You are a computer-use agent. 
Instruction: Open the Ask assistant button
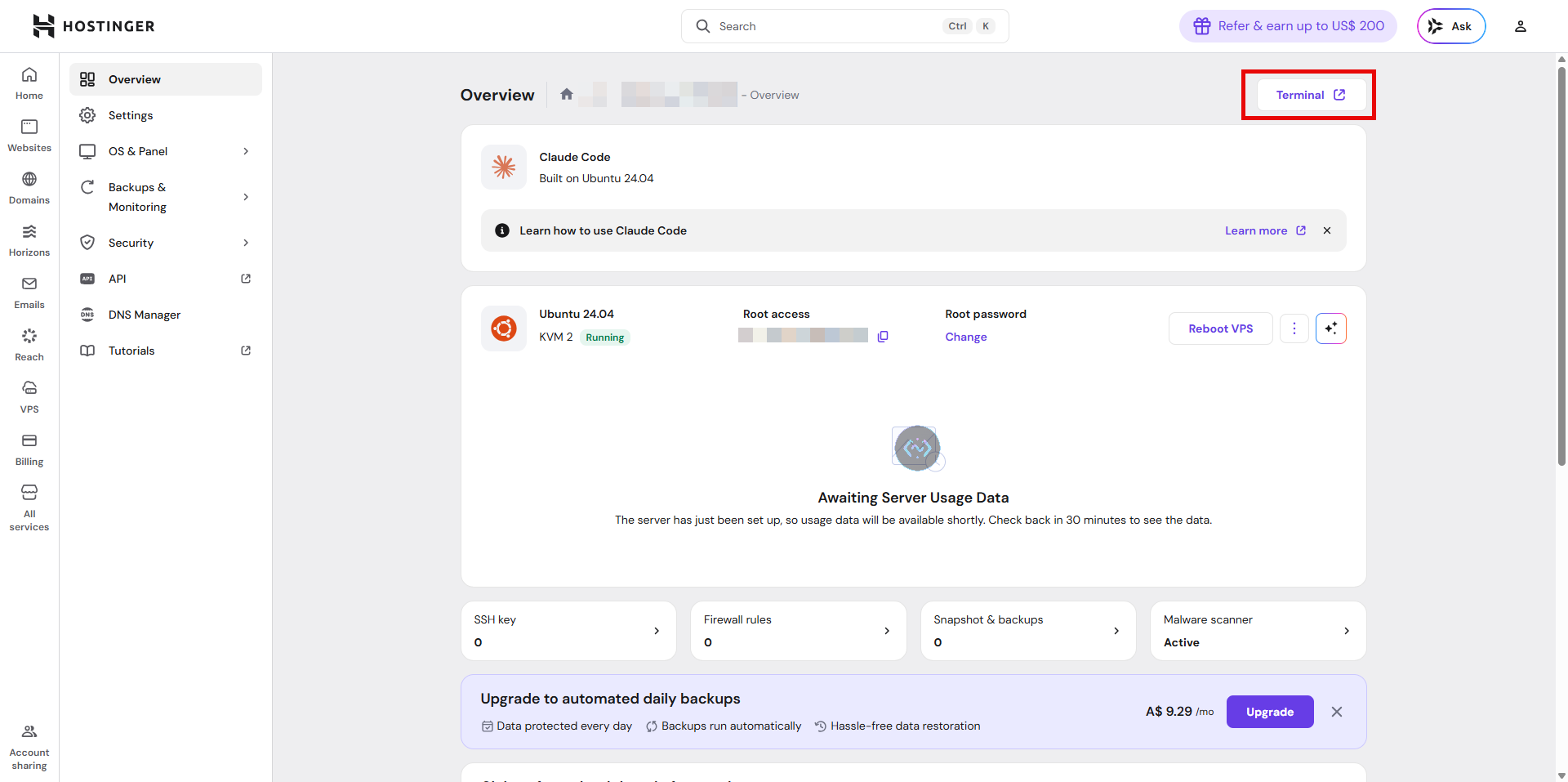coord(1451,26)
